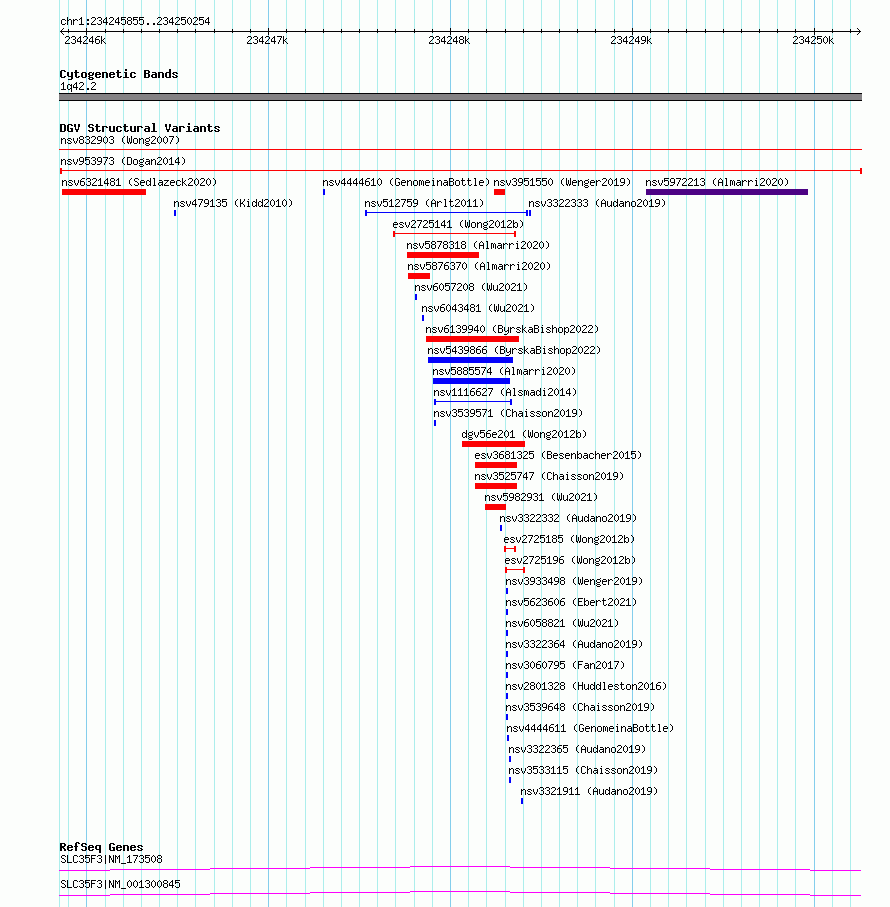Select nsv5885574 (Almarri2020) blue bar
890x907 pixels.
[471, 381]
